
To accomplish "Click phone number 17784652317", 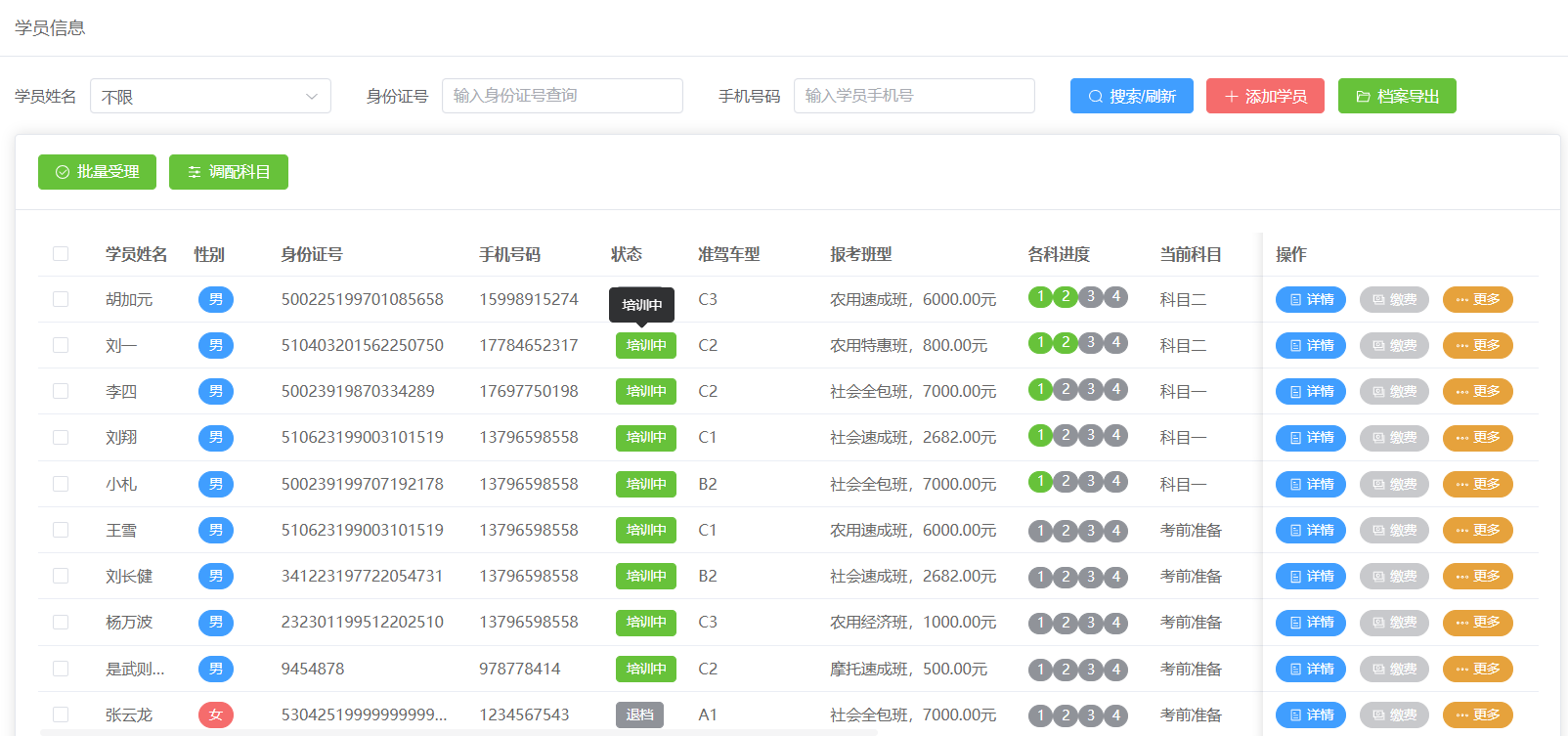I will 529,345.
